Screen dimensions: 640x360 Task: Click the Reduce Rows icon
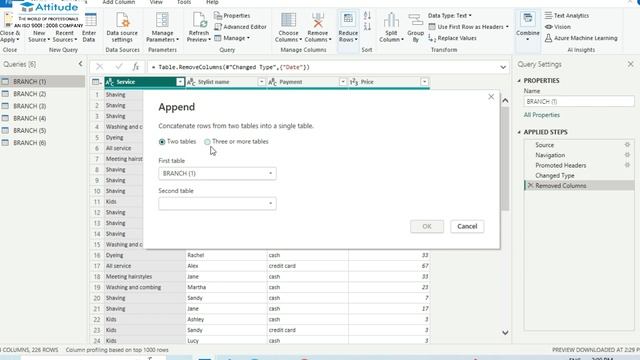[x=348, y=19]
